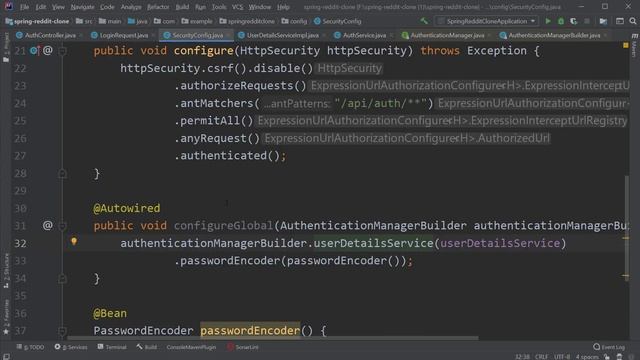This screenshot has height=360, width=640.
Task: Open SpringRedditCloneApplication run configuration dropdown
Action: point(487,21)
